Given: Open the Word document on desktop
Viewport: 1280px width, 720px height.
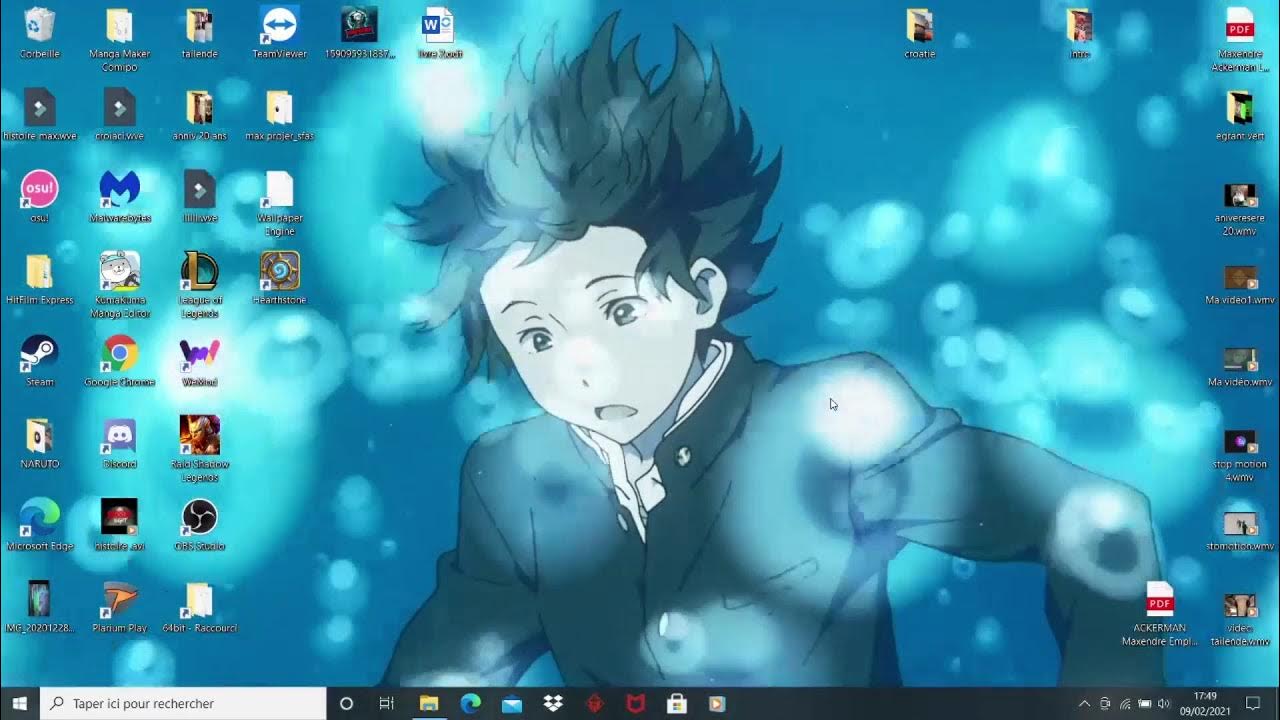Looking at the screenshot, I should (x=439, y=33).
